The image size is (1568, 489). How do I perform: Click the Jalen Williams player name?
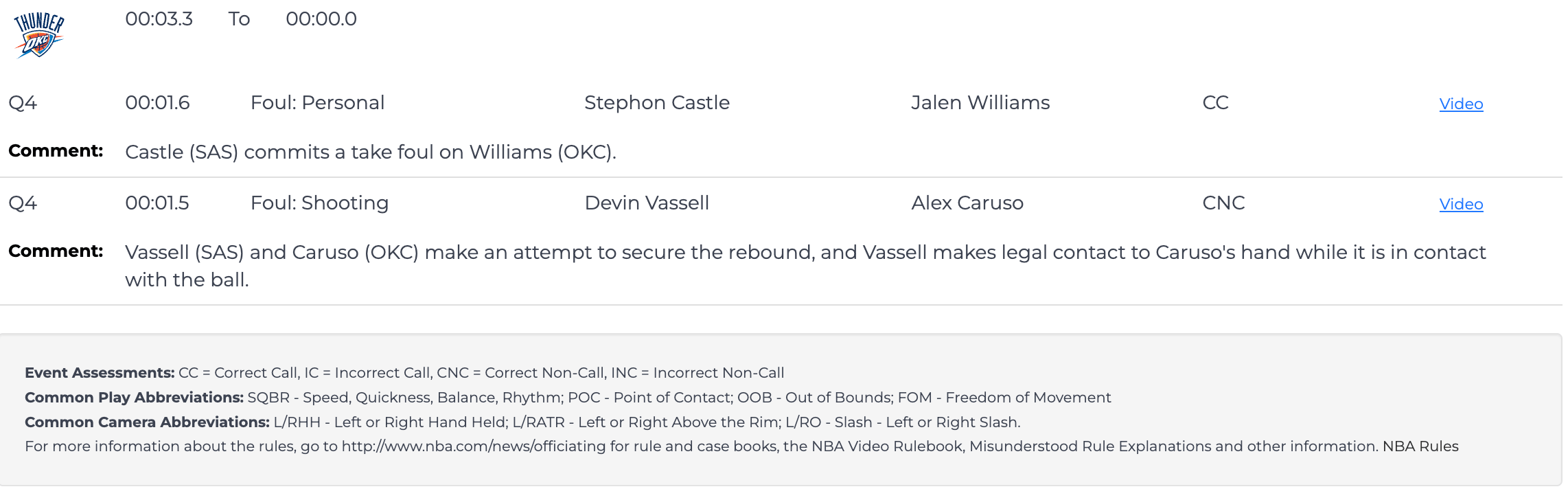click(980, 102)
